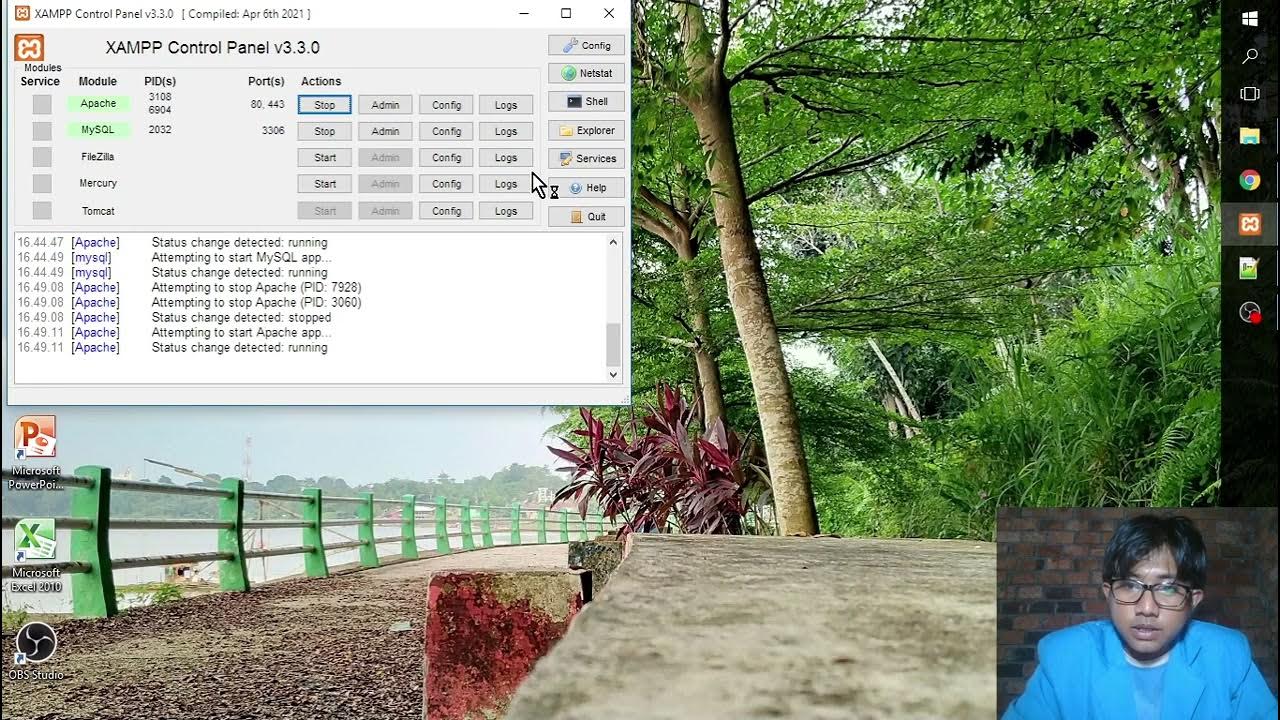1280x720 pixels.
Task: Select the XAMPP icon on the taskbar
Action: tap(1250, 224)
